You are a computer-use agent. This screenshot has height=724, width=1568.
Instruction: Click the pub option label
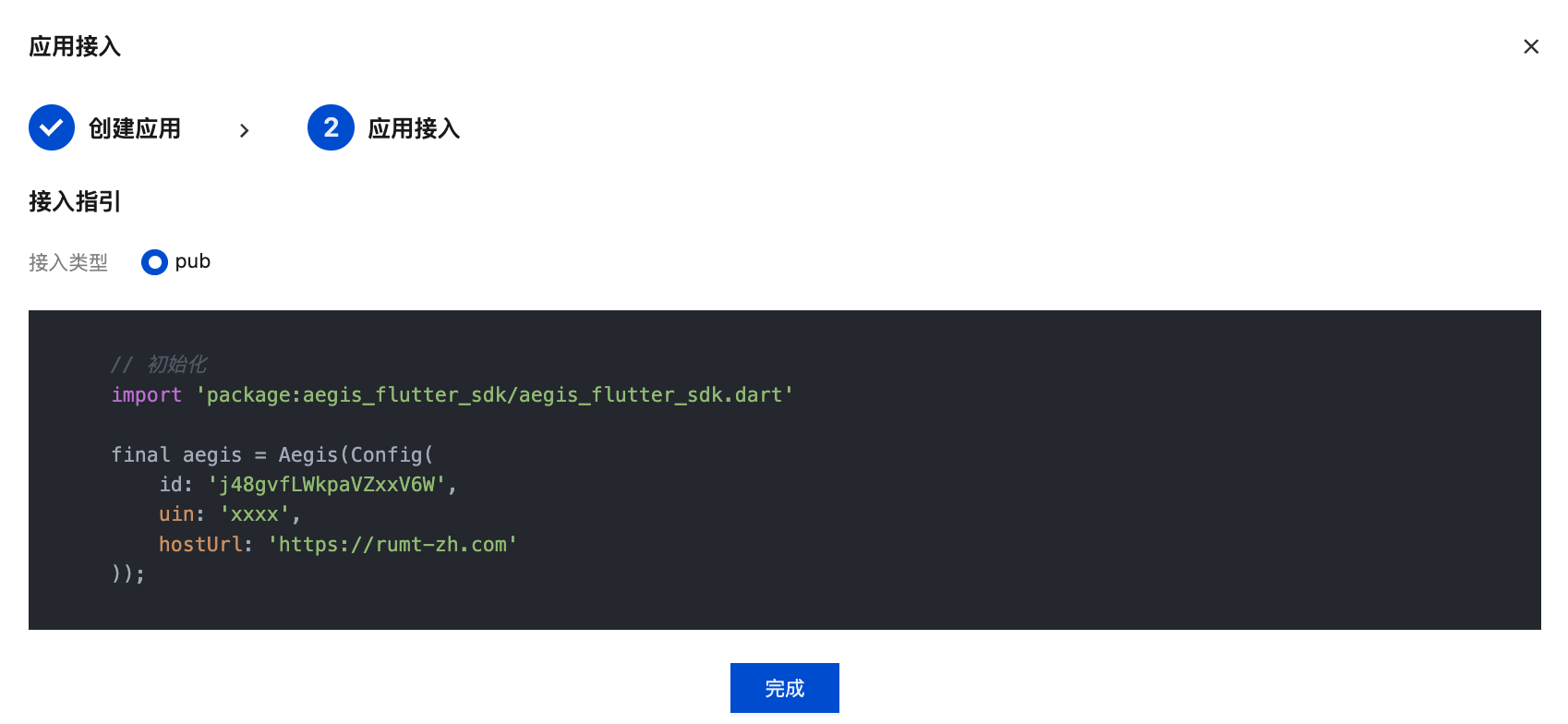(193, 261)
